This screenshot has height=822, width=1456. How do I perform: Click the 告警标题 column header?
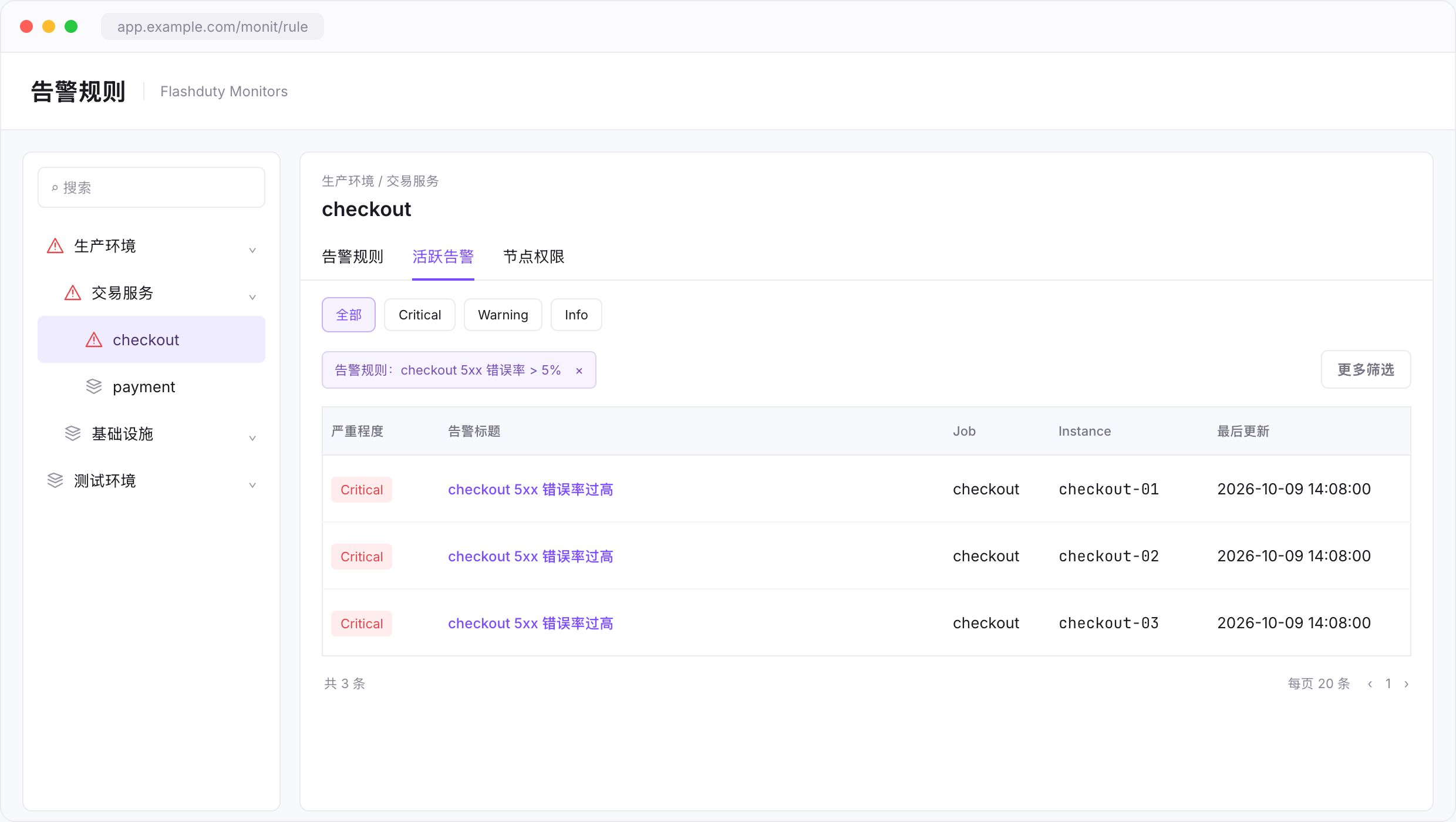(x=474, y=432)
